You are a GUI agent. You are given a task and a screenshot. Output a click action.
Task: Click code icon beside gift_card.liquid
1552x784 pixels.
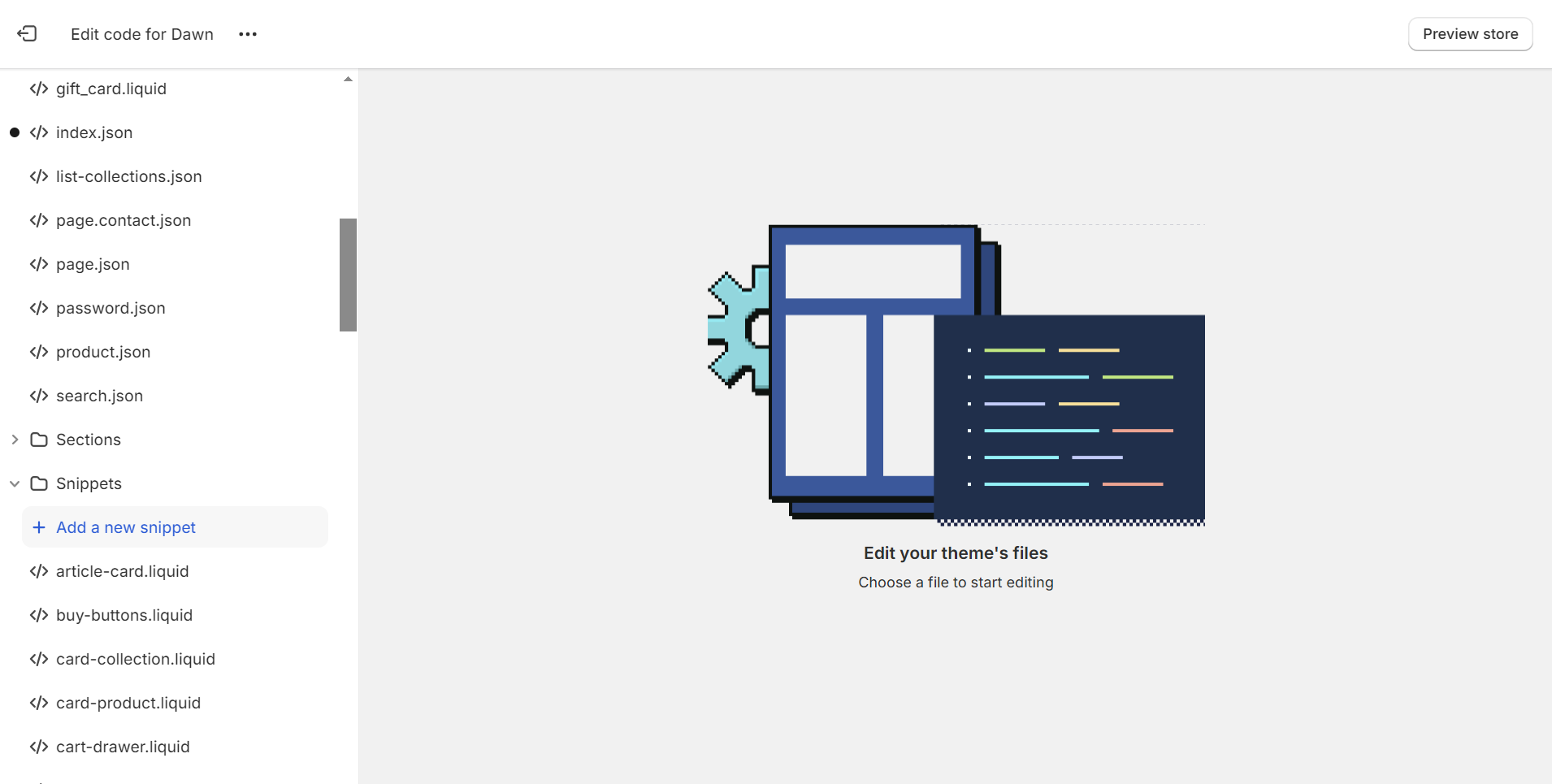[39, 89]
